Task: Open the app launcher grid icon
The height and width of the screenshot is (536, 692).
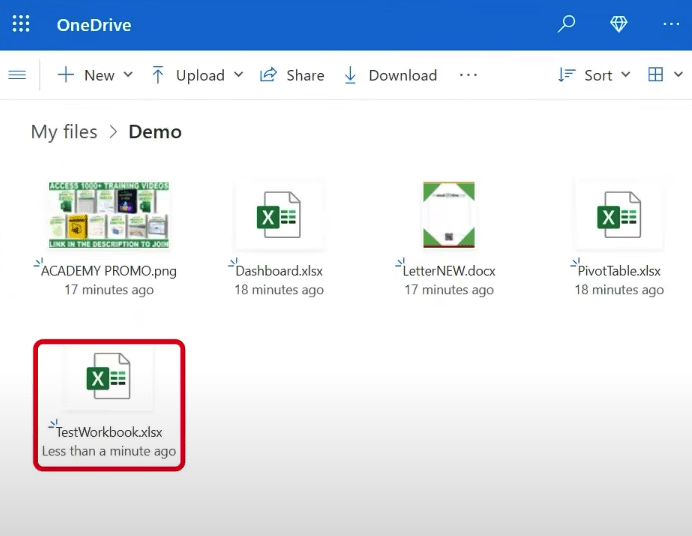Action: point(21,24)
